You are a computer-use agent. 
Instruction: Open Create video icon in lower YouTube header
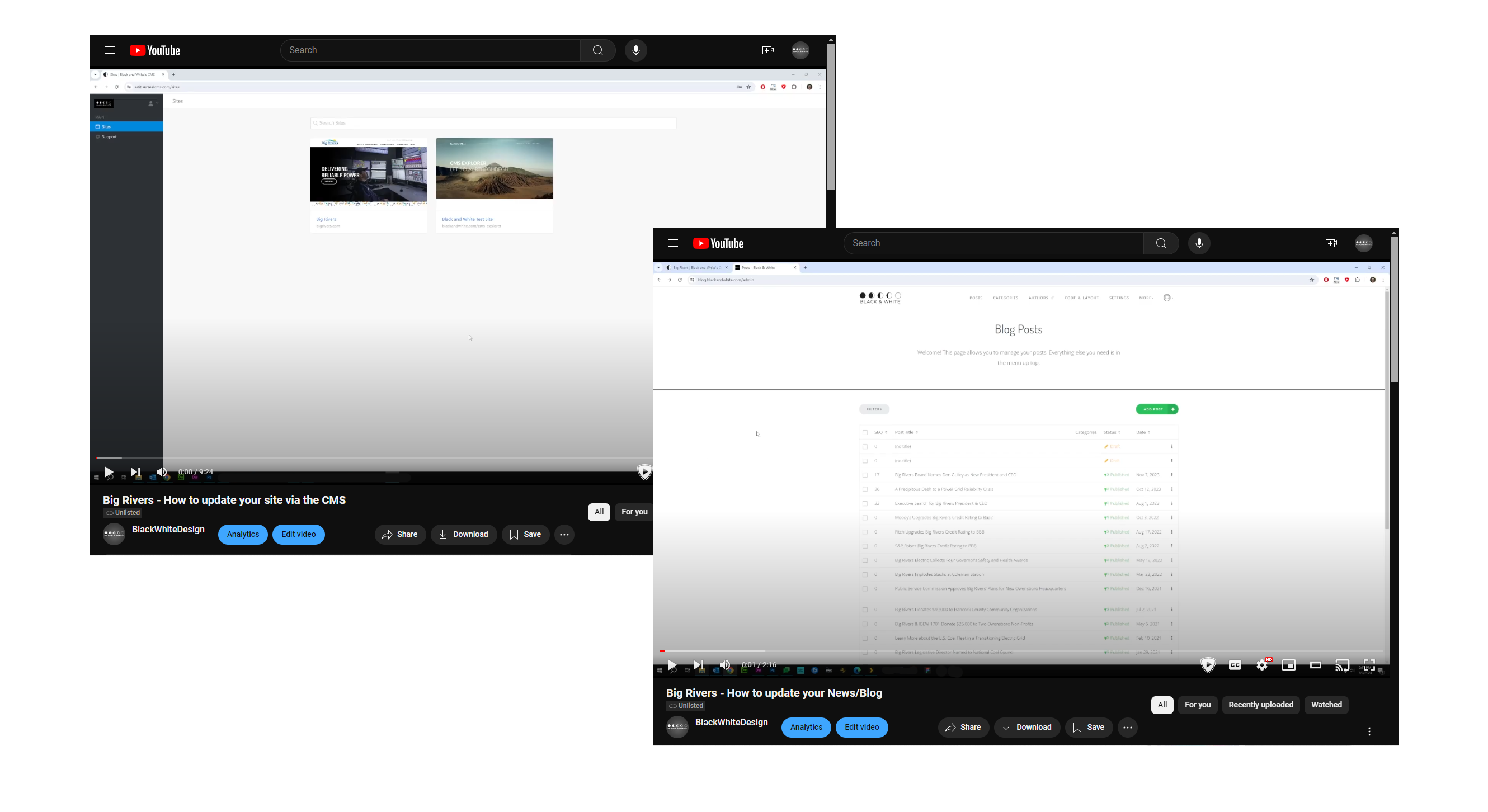coord(1331,243)
